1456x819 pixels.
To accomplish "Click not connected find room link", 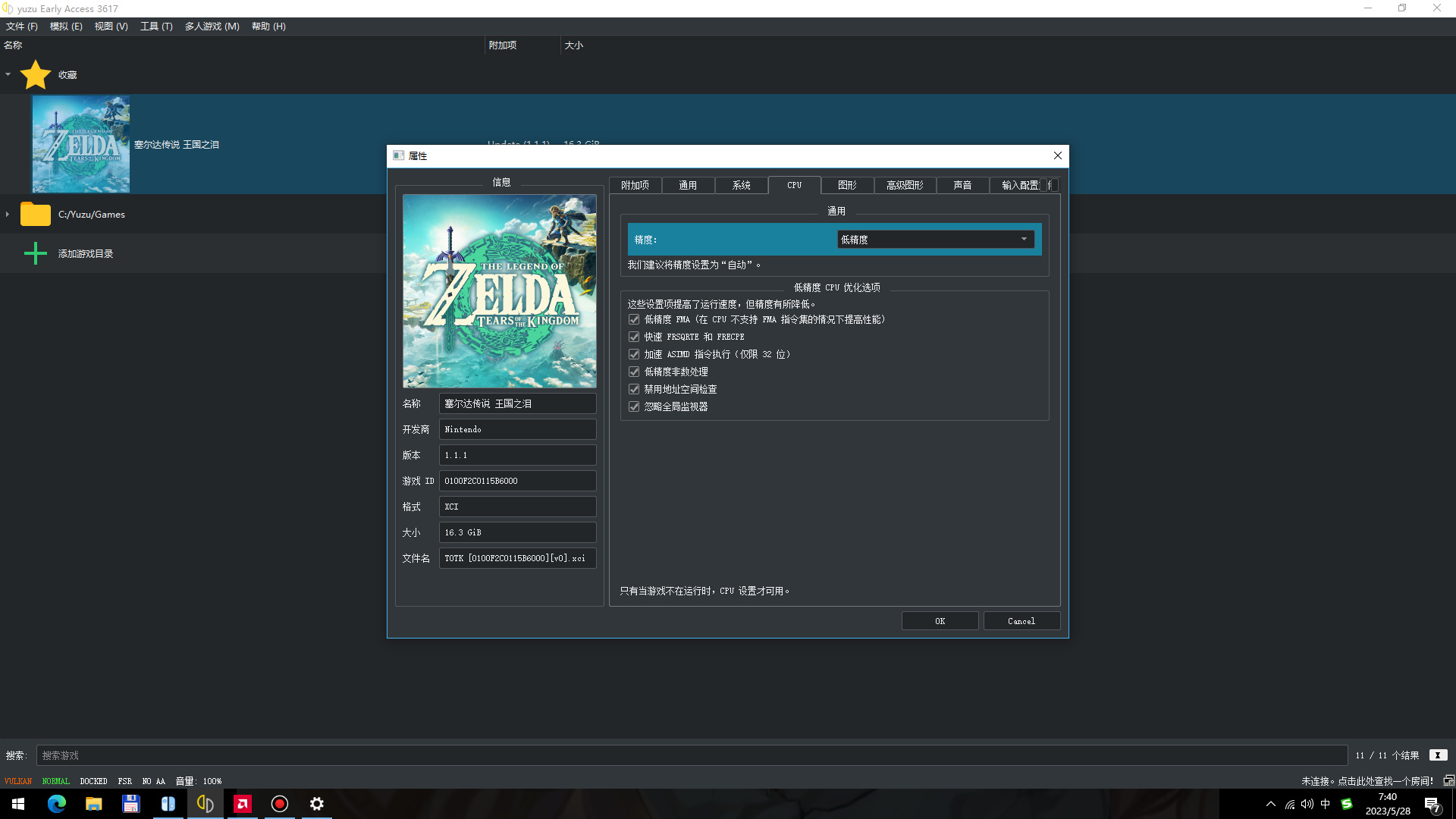I will [1367, 781].
